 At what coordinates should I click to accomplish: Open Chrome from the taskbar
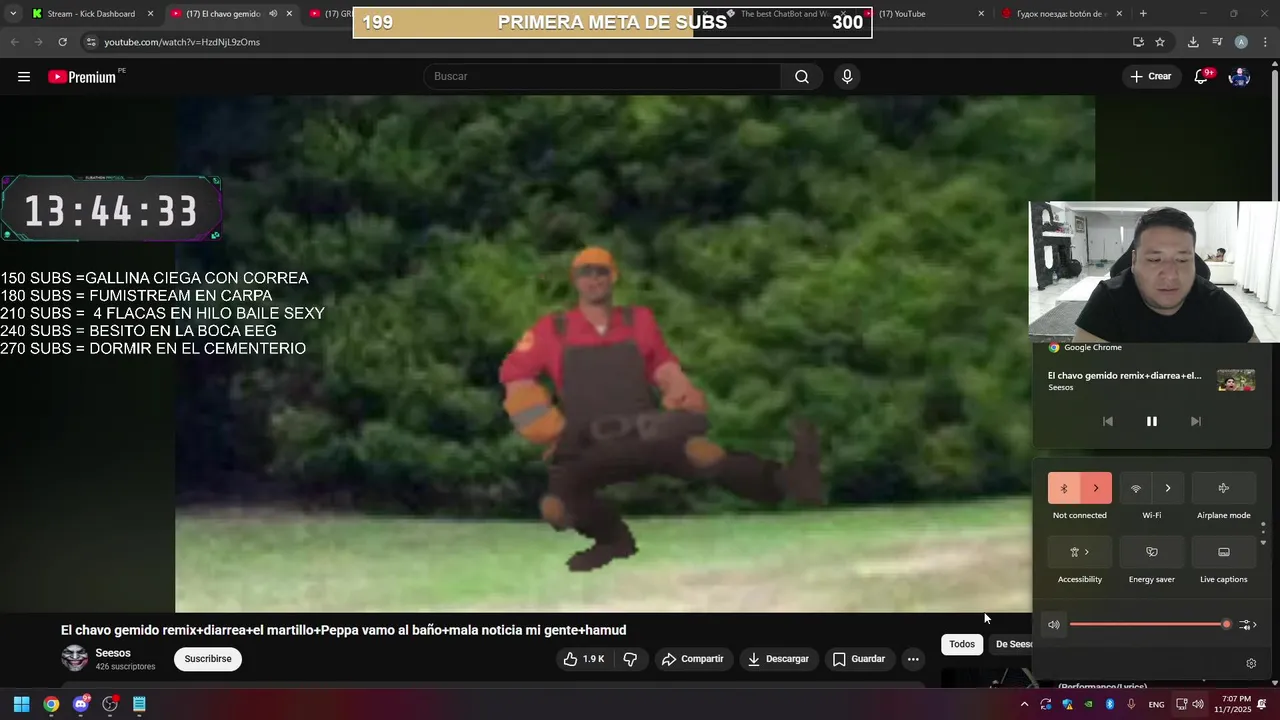click(x=51, y=704)
